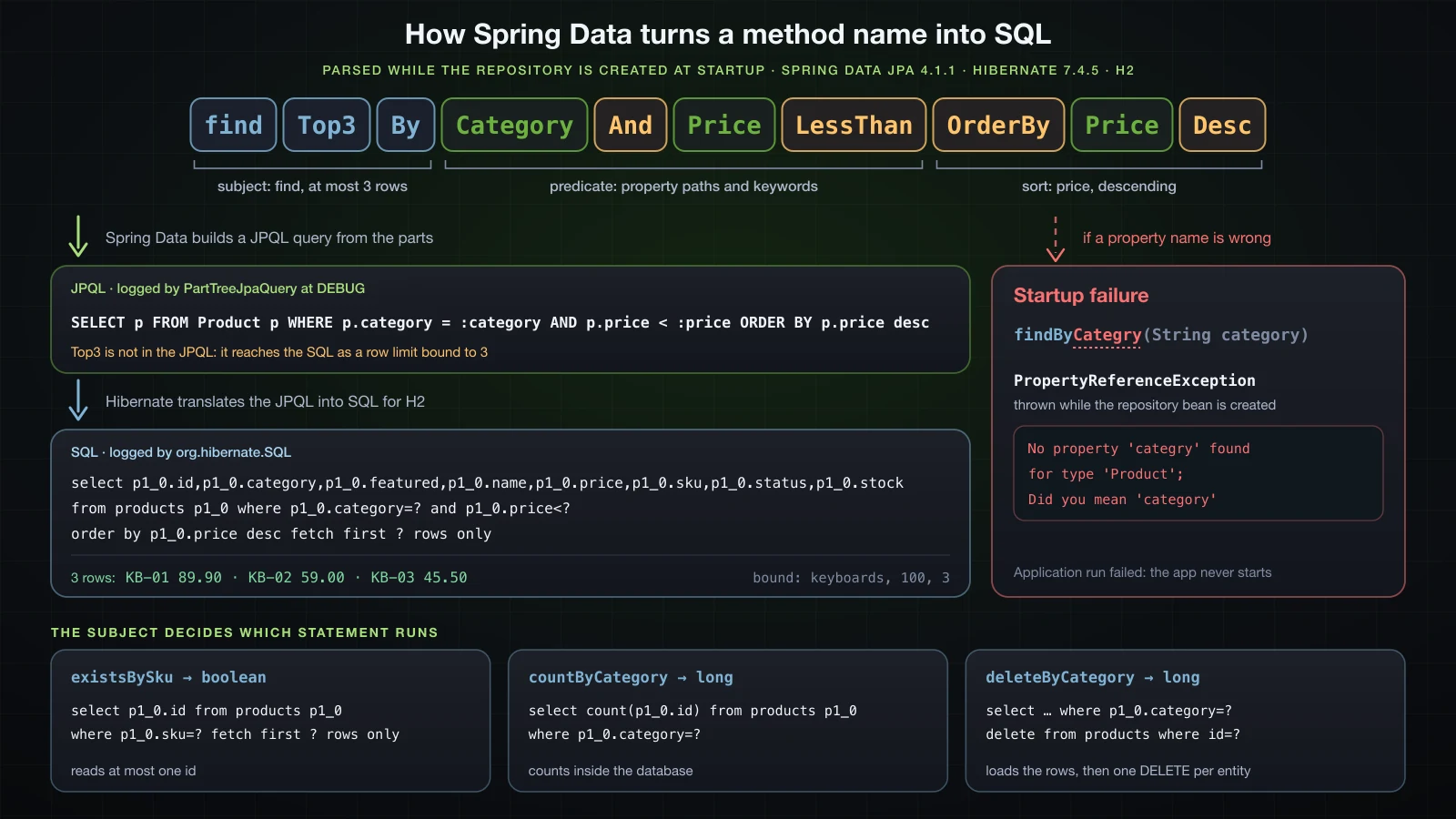Click 'predicate: property paths and keywords' label
Screen dimensions: 1456x819
click(683, 187)
